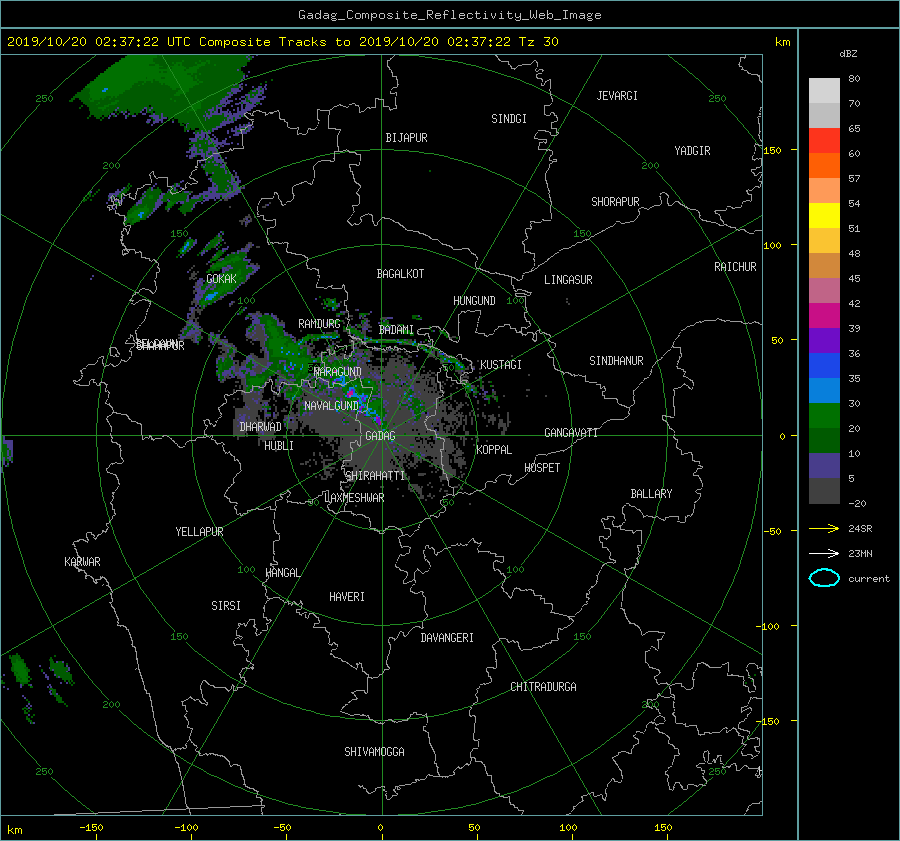
Task: Click the BIJAPUR city label
Action: [406, 138]
